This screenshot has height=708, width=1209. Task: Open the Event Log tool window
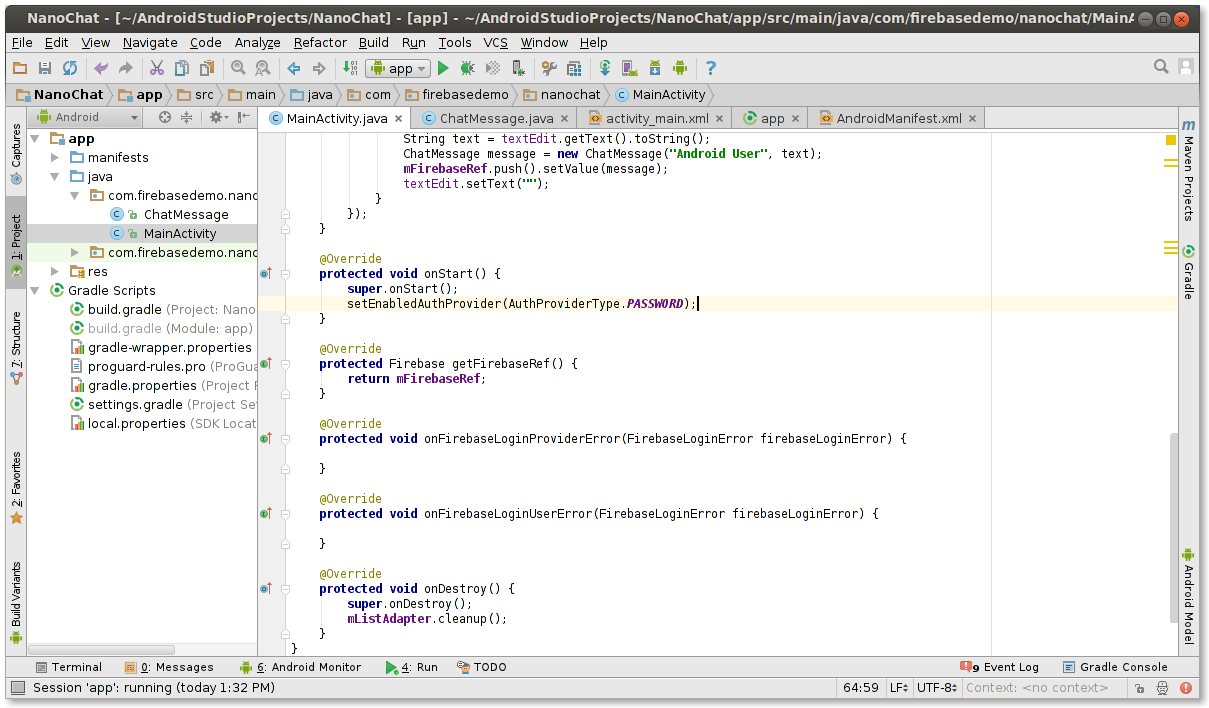point(999,667)
